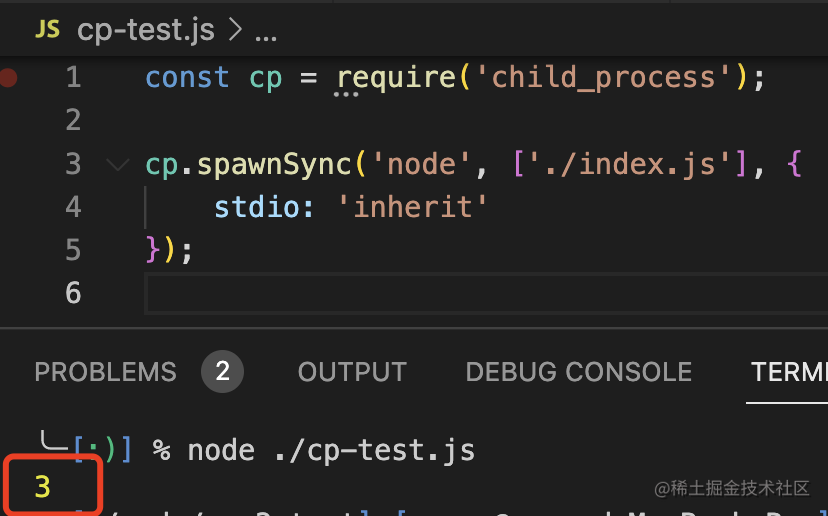Click the problems count badge showing 2
This screenshot has height=516, width=828.
(x=222, y=372)
